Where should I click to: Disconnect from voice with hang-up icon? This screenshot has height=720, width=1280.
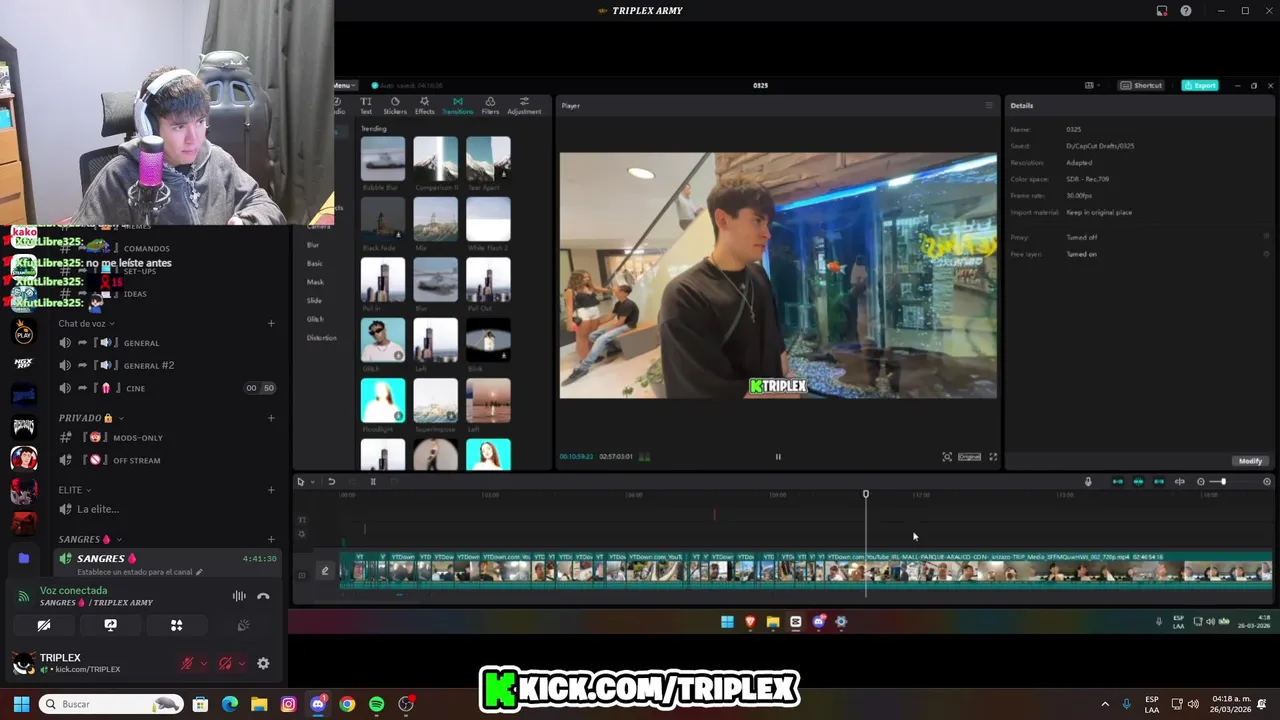[x=263, y=596]
